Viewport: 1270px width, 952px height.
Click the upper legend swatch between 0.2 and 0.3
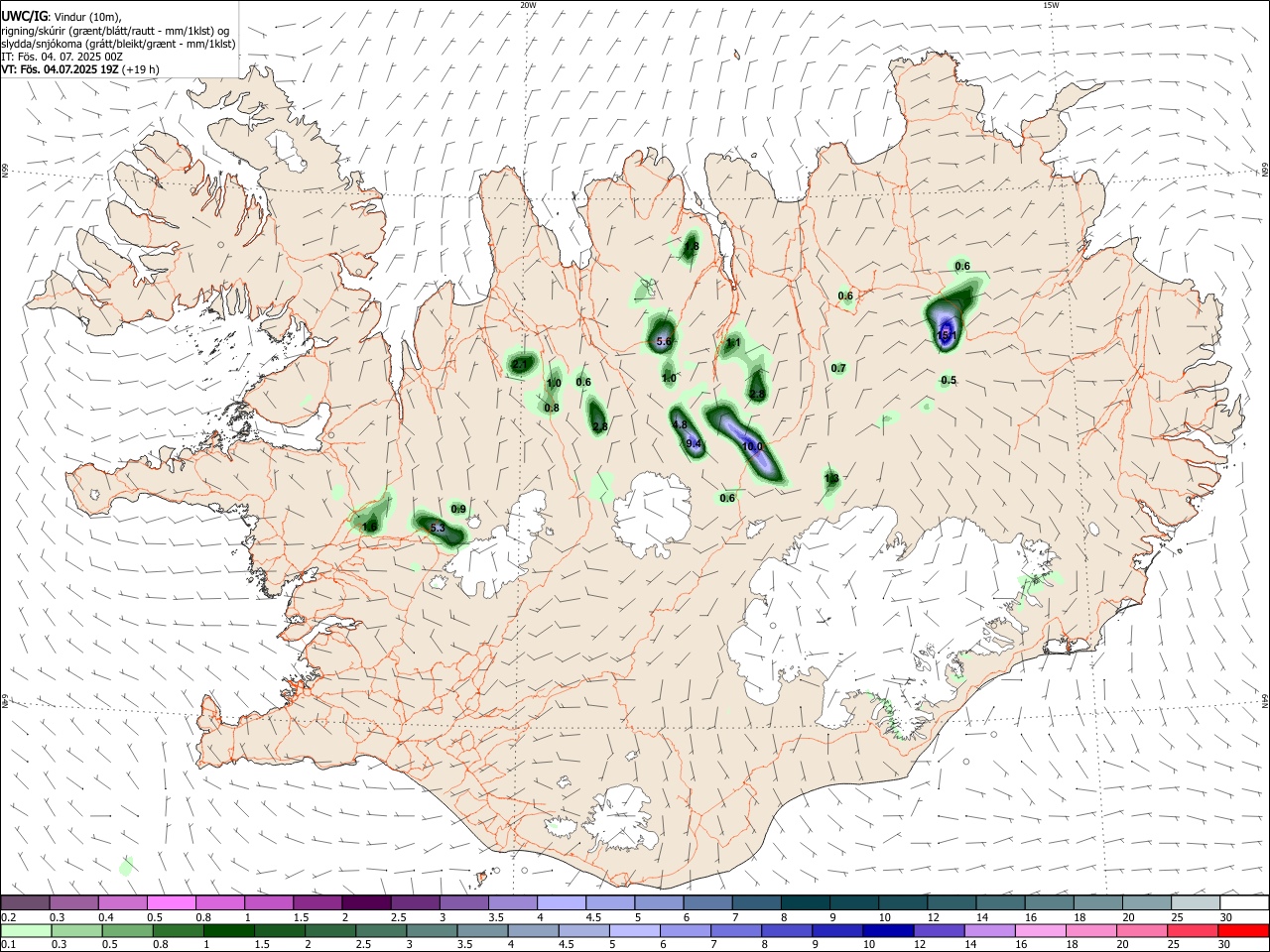26,902
